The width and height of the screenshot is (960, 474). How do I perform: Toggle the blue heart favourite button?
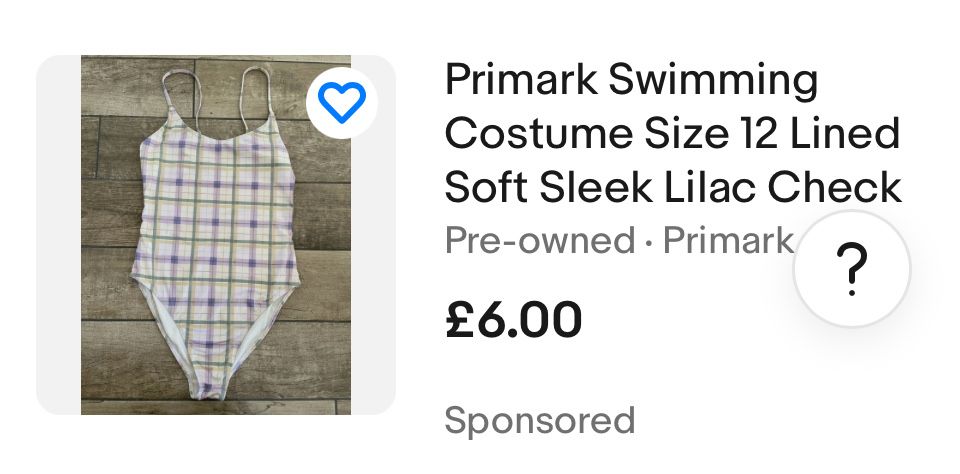coord(342,102)
